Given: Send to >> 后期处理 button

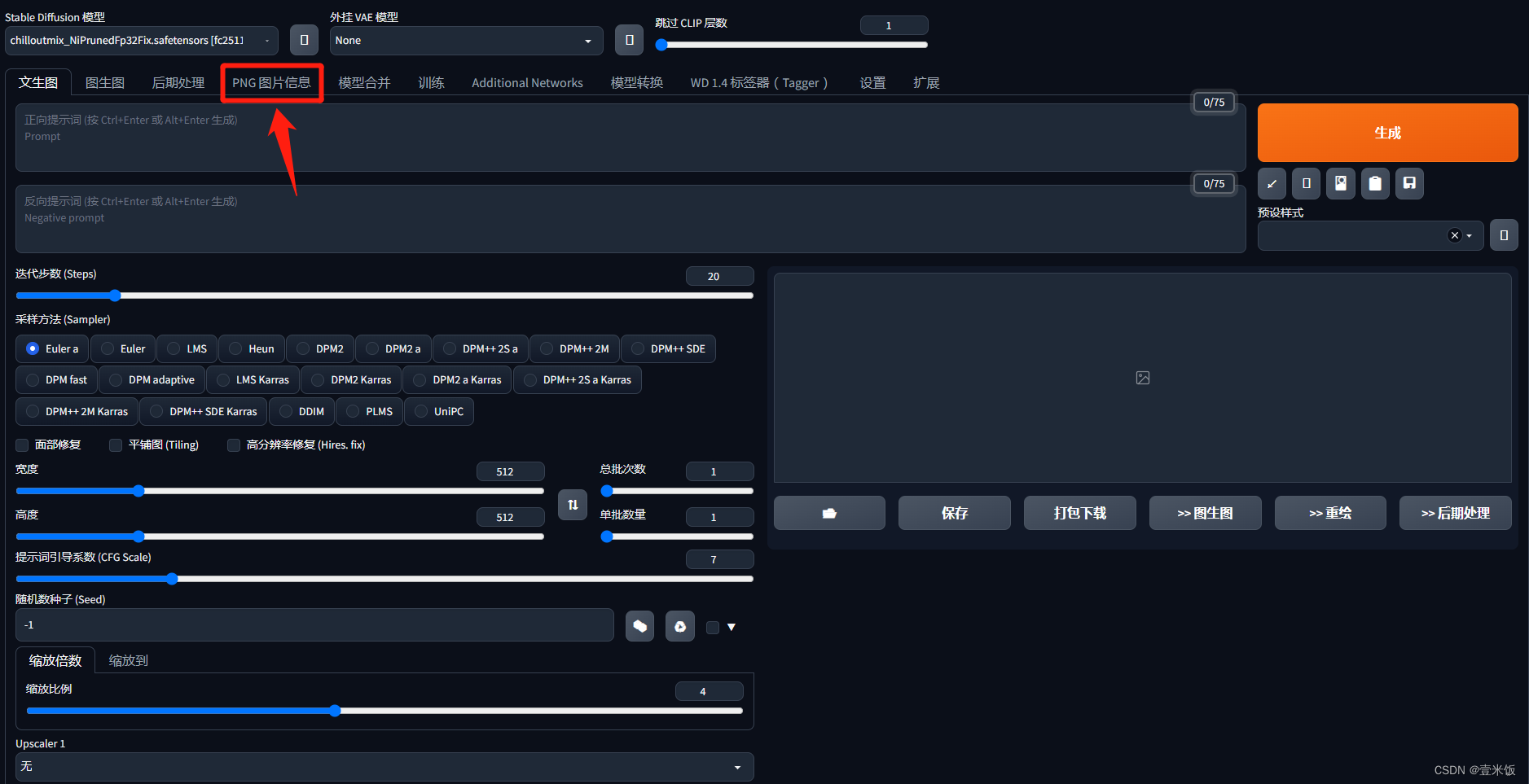Looking at the screenshot, I should [x=1456, y=513].
